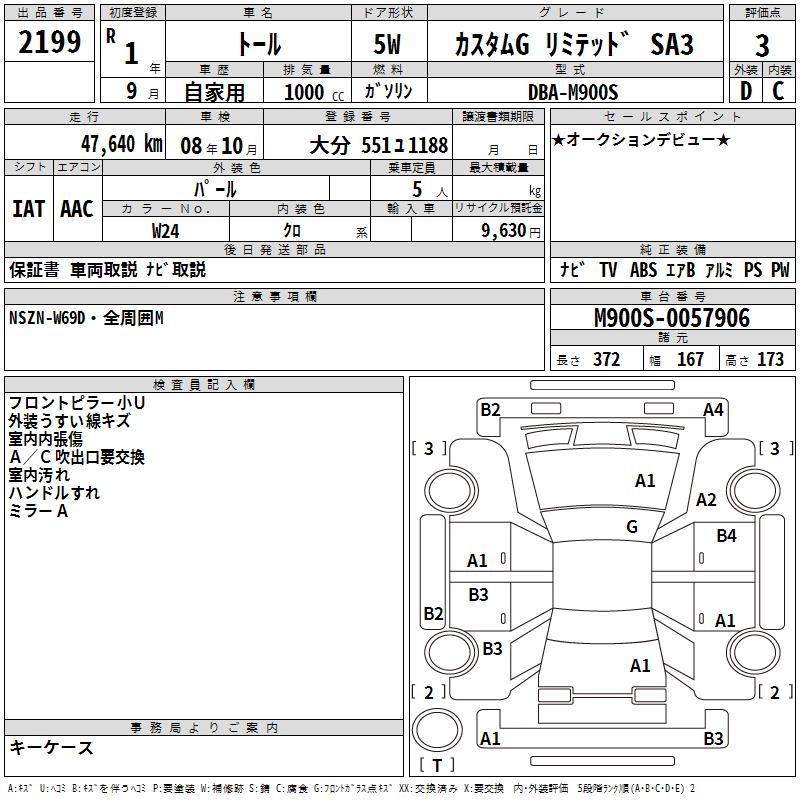Click the air conditioner value AAC
800x800 pixels.
77,209
